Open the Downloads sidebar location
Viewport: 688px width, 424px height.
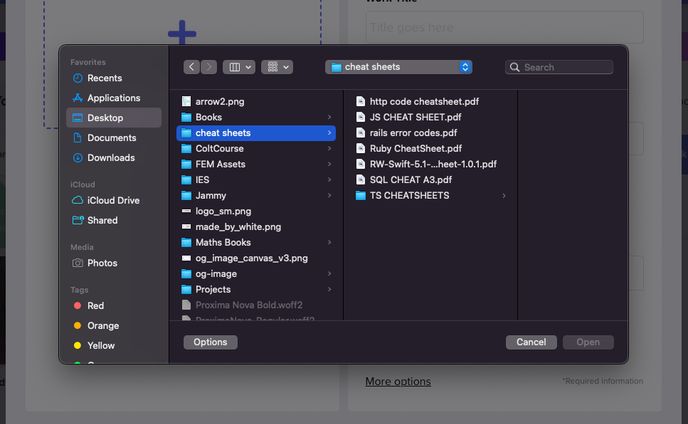tap(110, 158)
